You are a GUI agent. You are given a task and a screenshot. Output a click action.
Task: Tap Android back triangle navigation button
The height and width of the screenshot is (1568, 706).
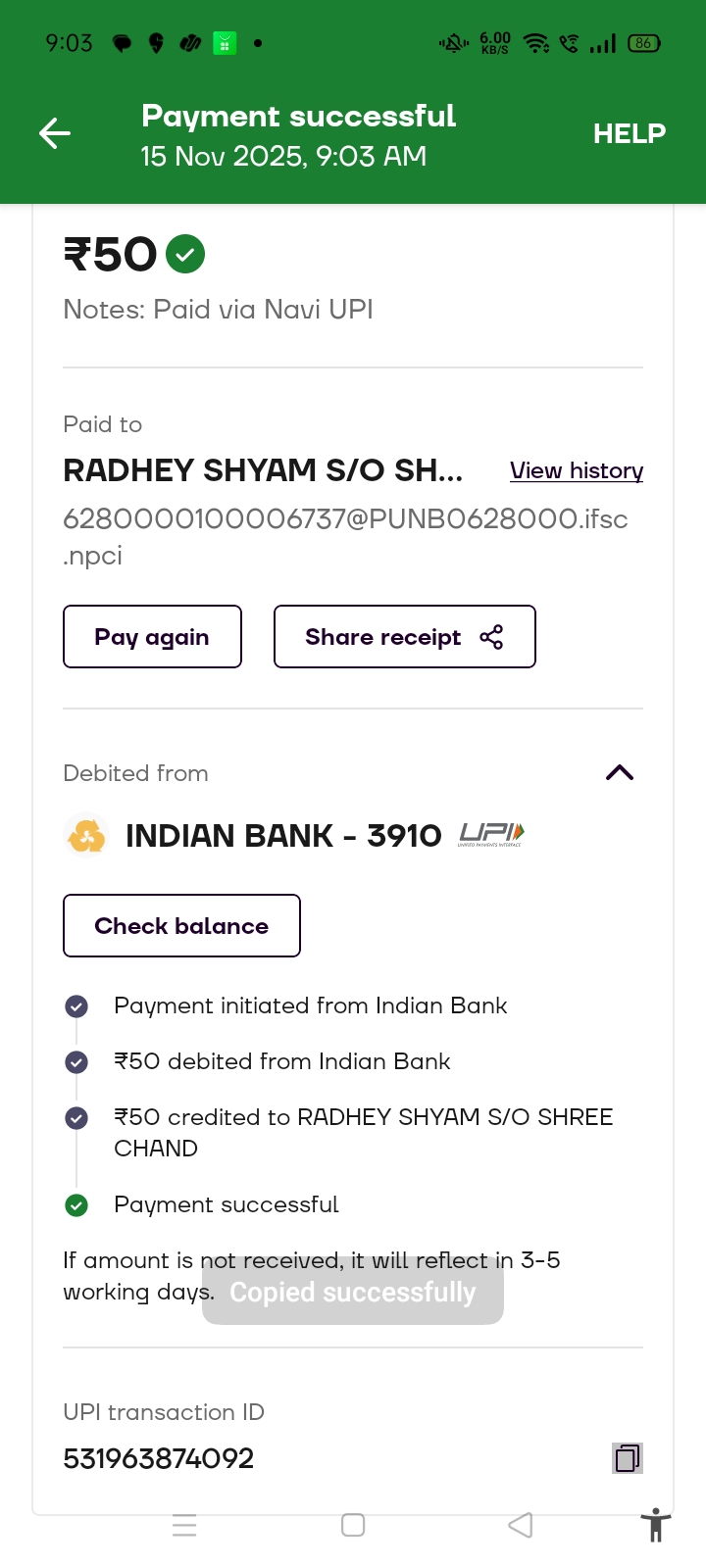coord(521,1525)
